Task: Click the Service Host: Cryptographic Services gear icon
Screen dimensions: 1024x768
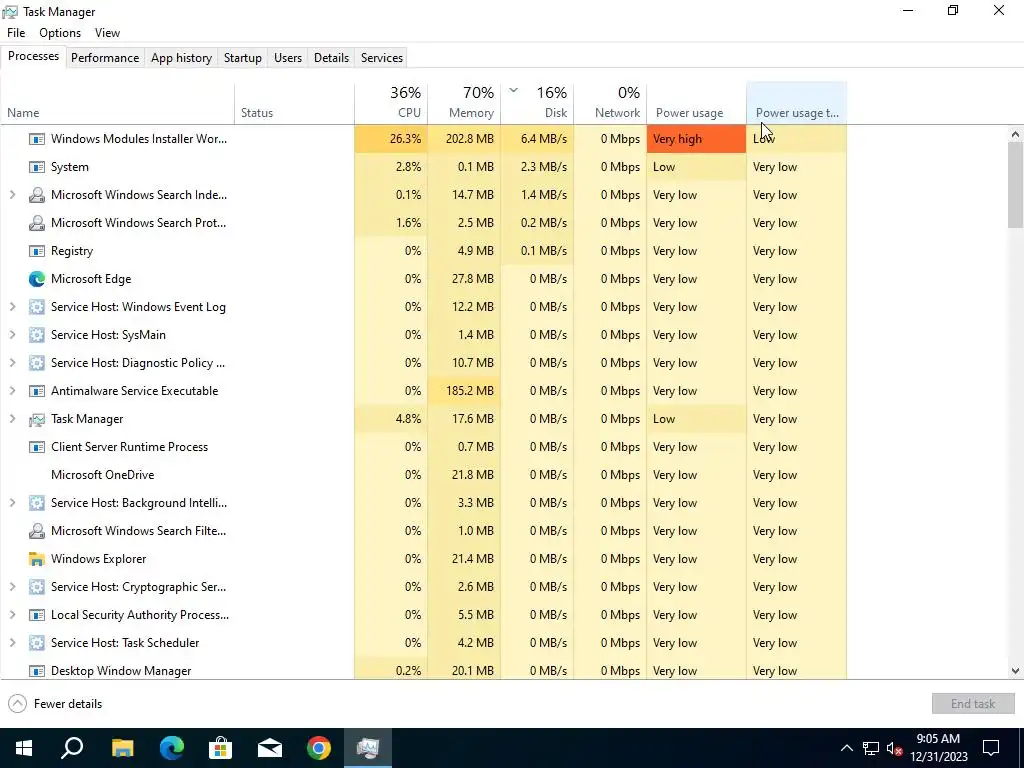Action: coord(37,587)
